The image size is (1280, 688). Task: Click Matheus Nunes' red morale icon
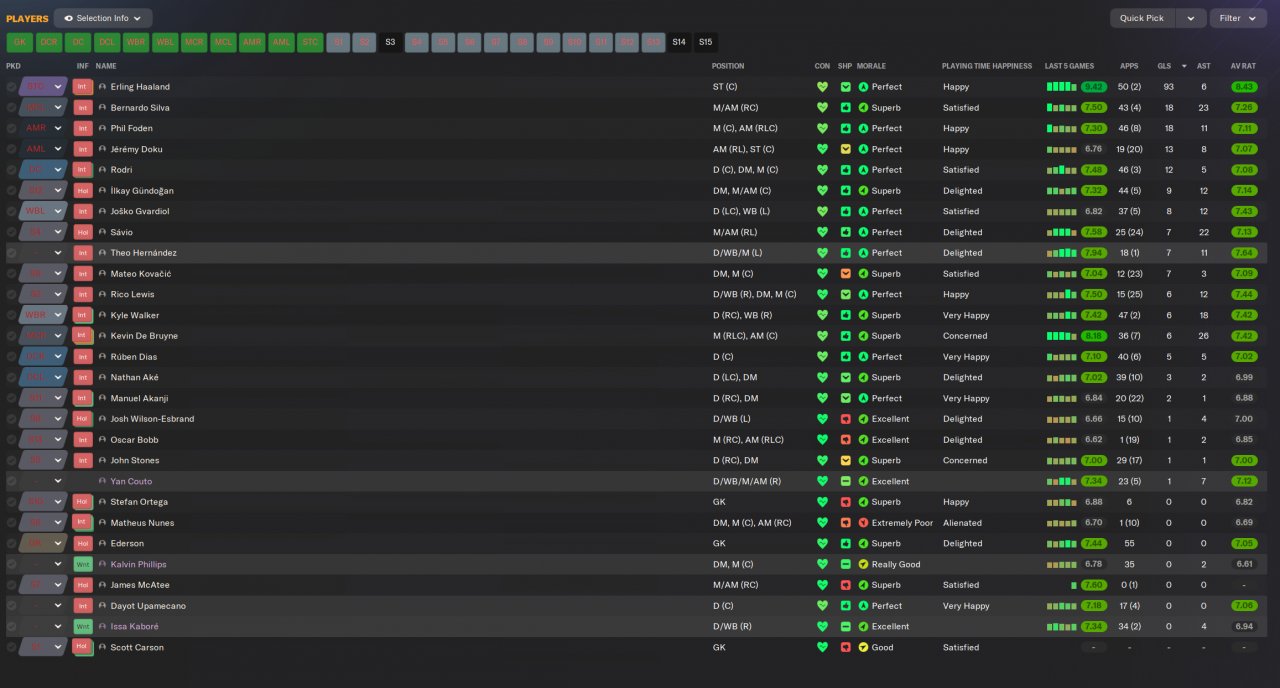863,523
